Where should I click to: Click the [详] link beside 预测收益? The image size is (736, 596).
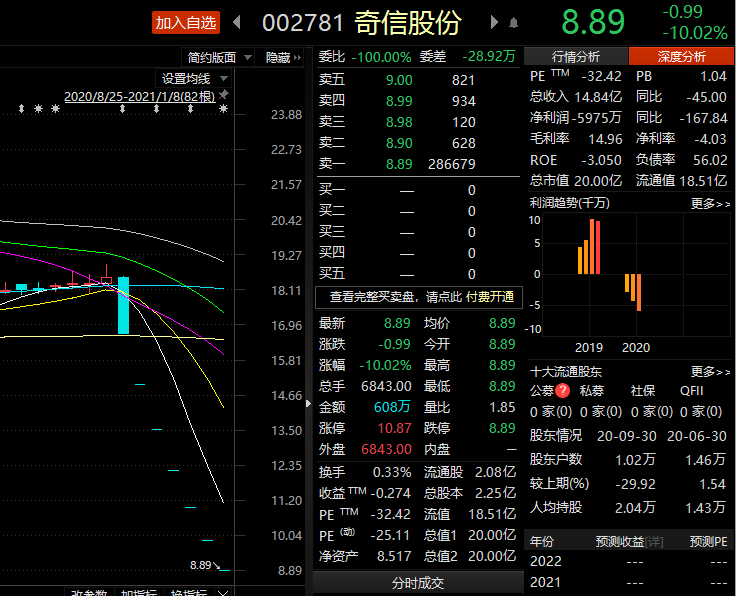pos(654,542)
